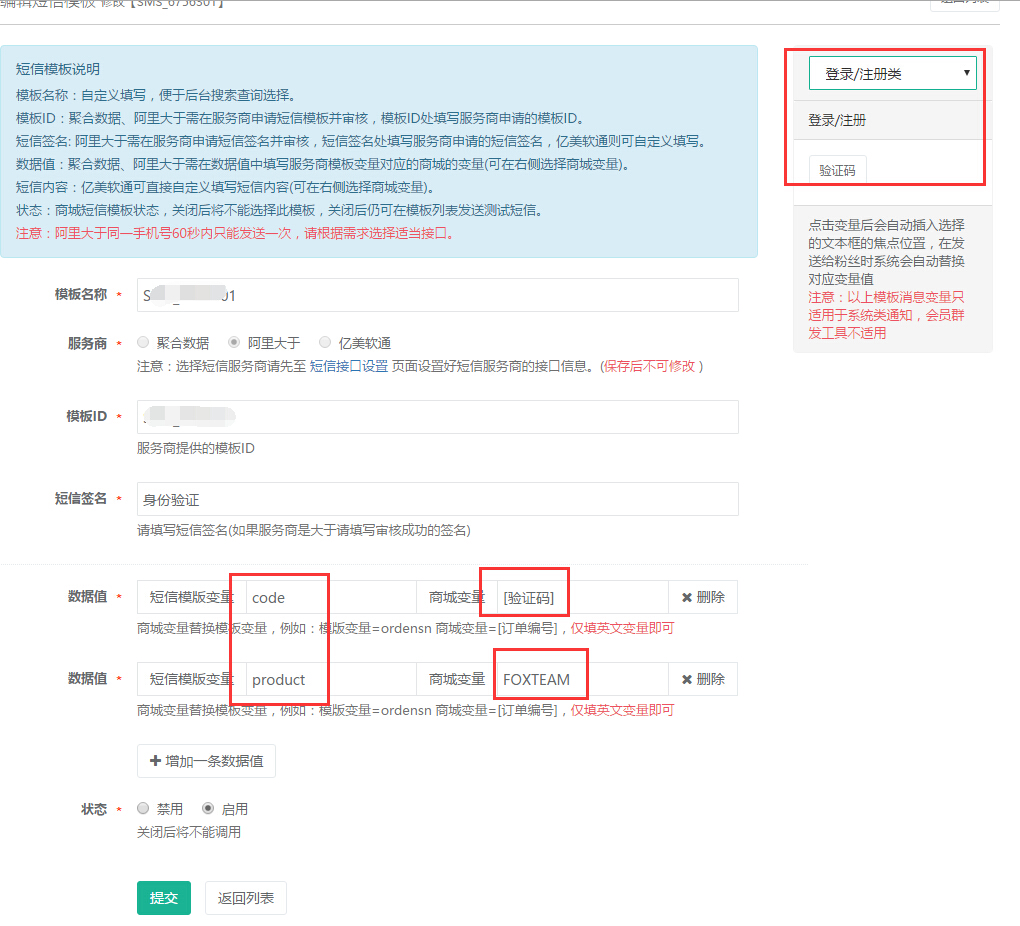Delete the code data row
The width and height of the screenshot is (1020, 926).
tap(703, 597)
